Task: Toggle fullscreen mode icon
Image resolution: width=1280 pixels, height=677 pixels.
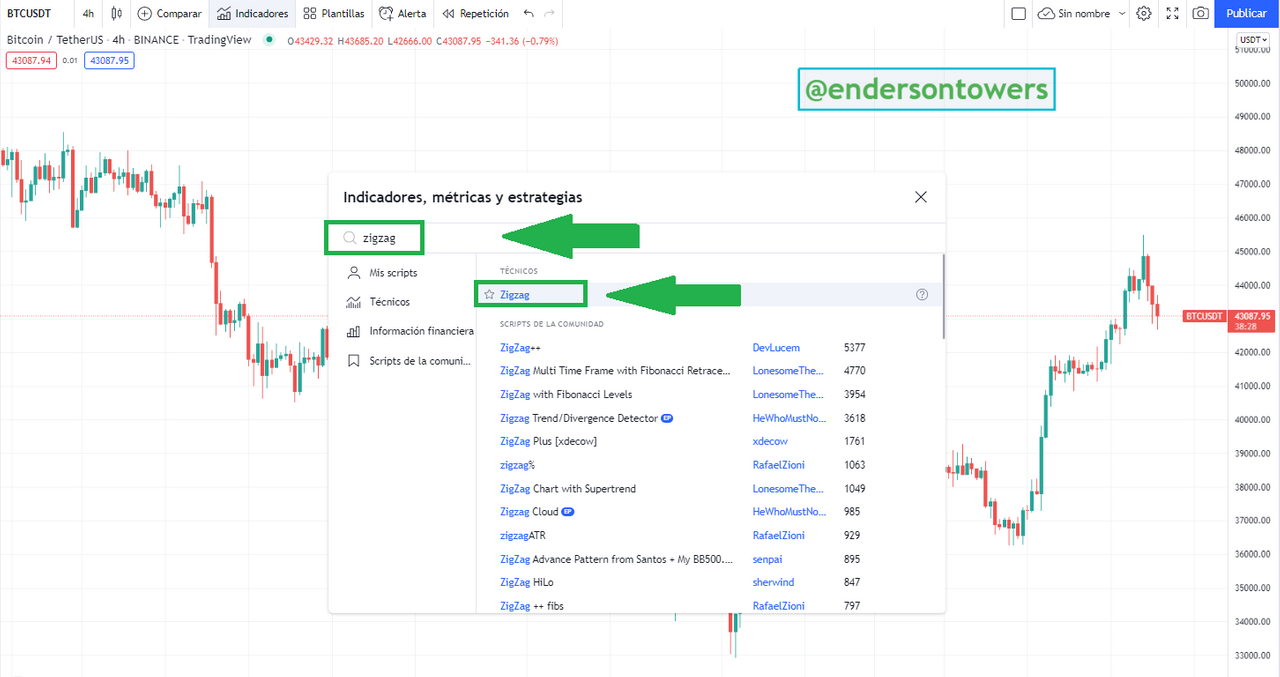Action: (1173, 14)
